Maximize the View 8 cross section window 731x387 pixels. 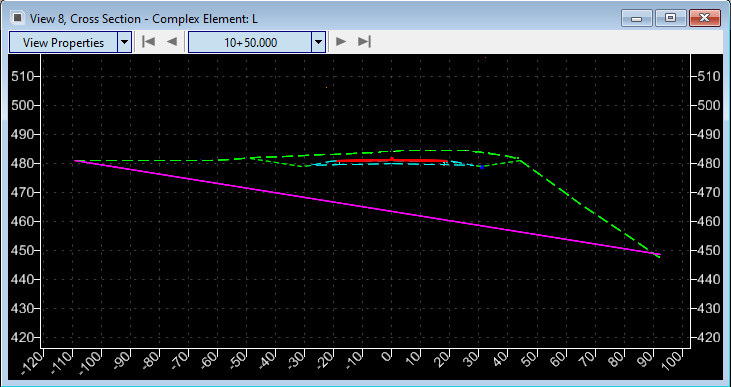click(x=670, y=18)
